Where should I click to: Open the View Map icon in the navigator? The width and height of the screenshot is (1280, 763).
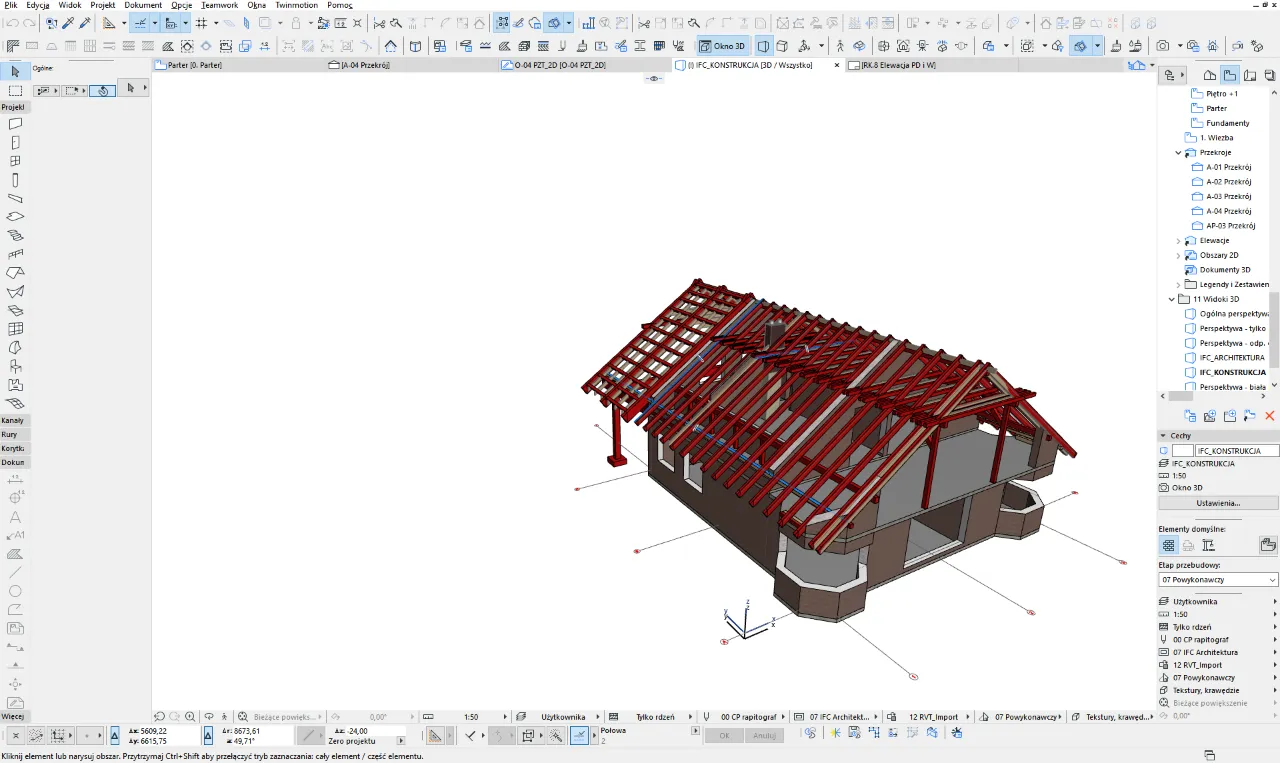click(1230, 75)
